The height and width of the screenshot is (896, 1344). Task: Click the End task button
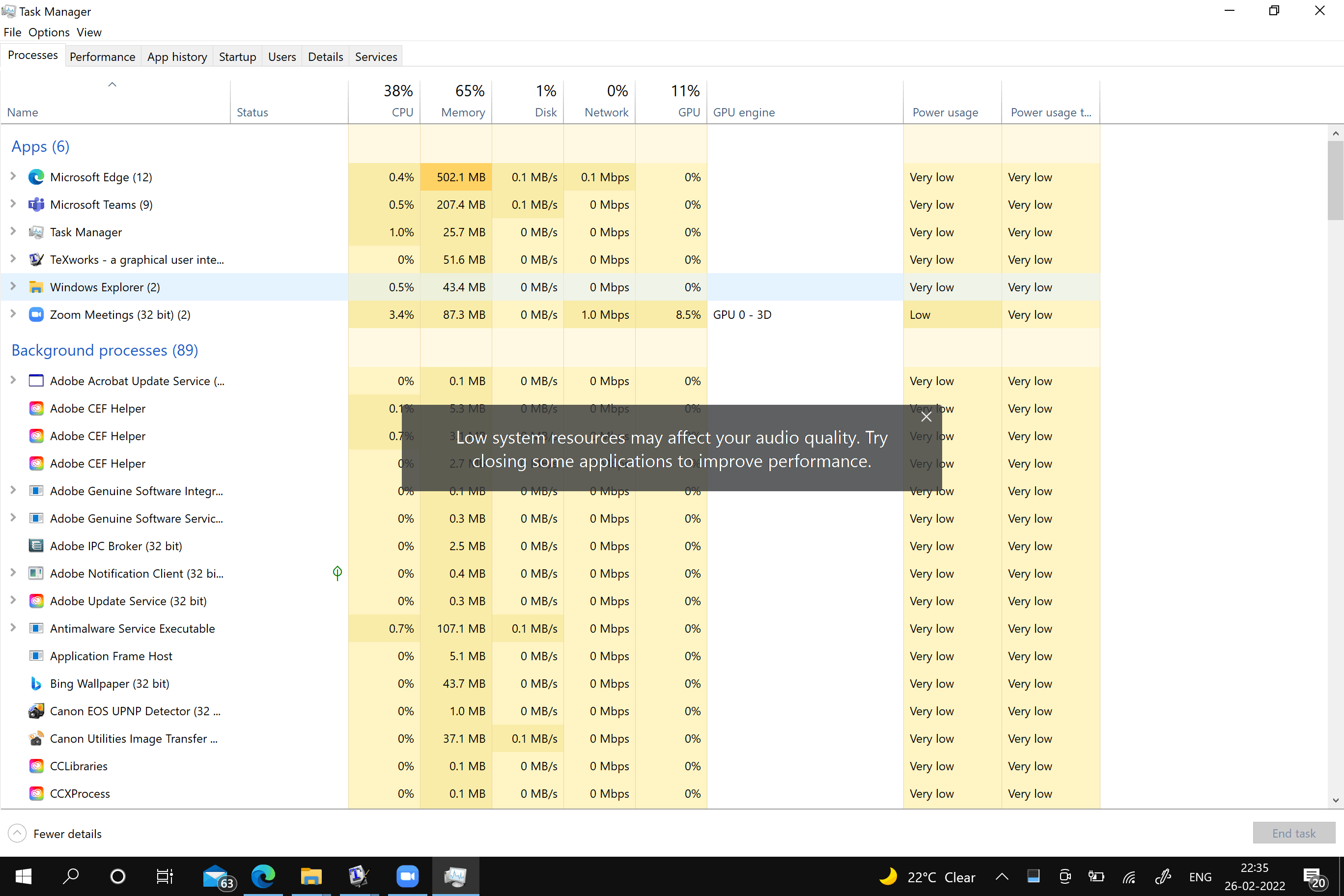tap(1294, 833)
